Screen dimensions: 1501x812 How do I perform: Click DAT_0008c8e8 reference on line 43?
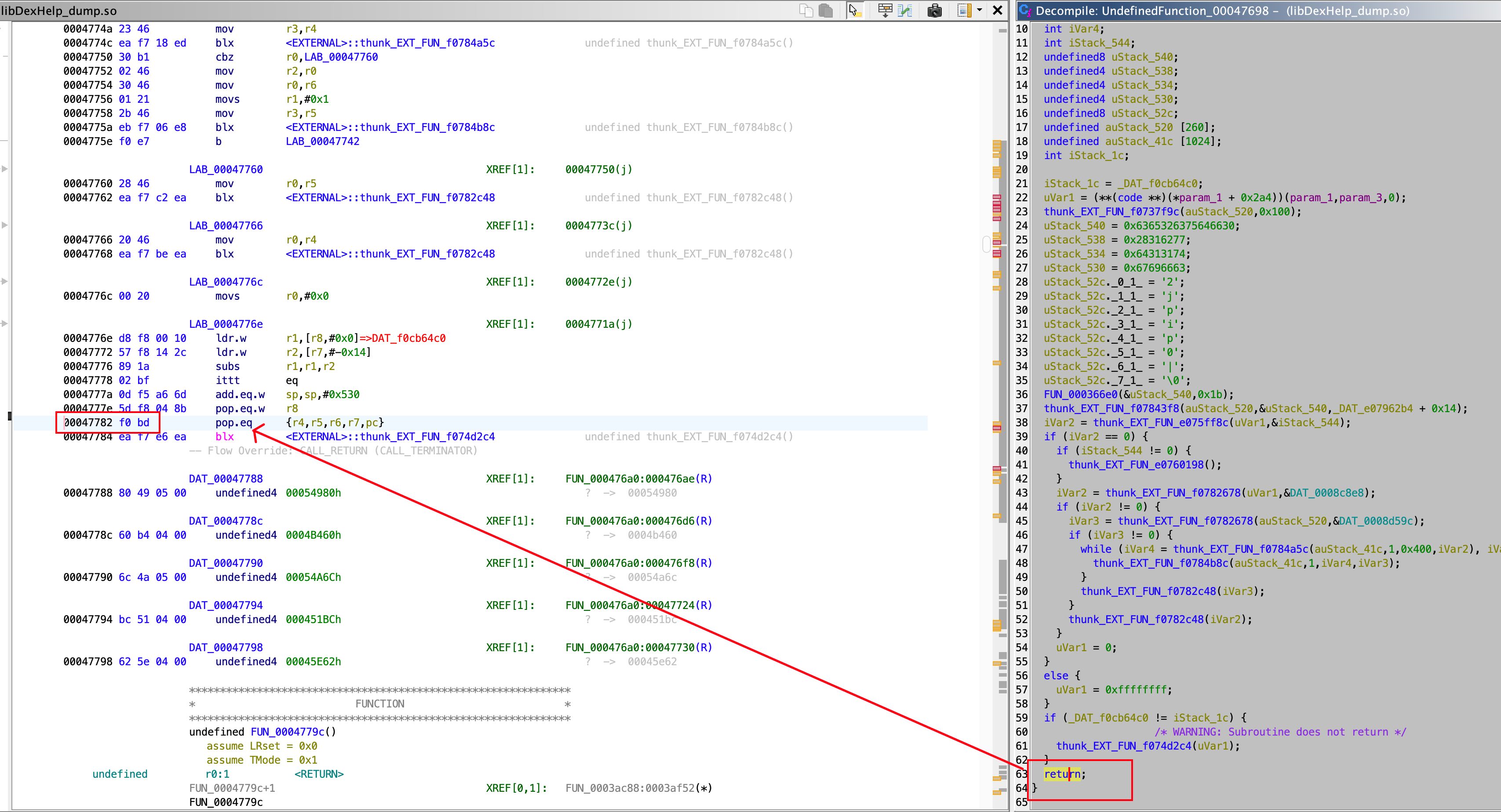tap(1327, 493)
